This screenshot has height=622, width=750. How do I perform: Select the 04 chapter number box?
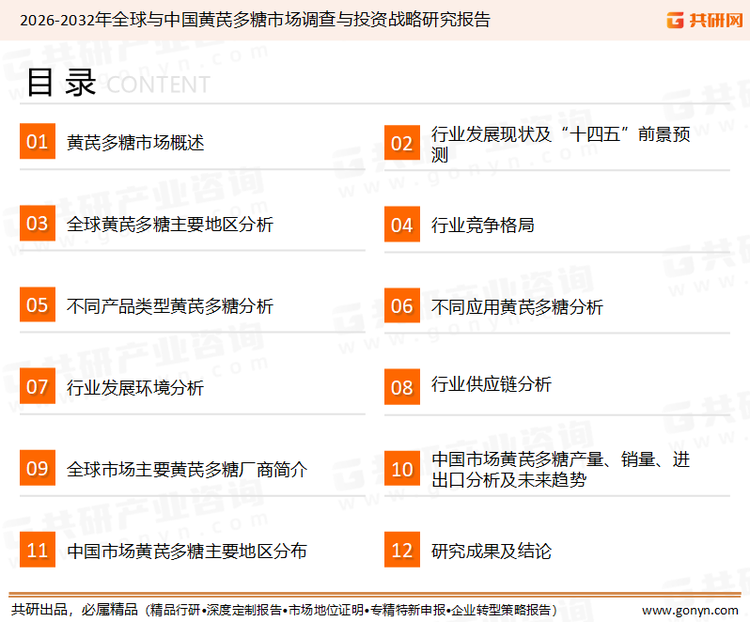point(402,224)
